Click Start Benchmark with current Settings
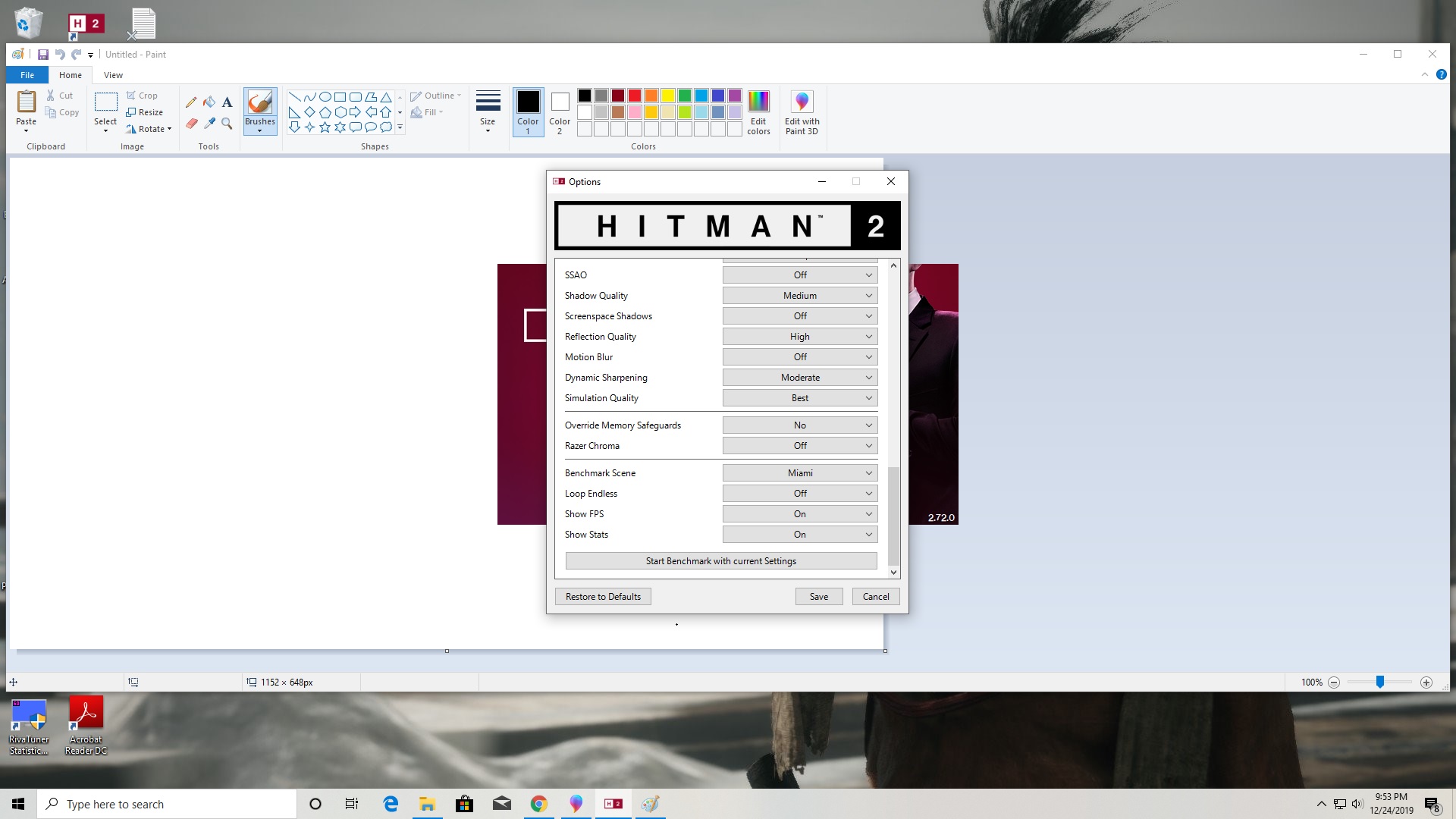 (x=721, y=561)
